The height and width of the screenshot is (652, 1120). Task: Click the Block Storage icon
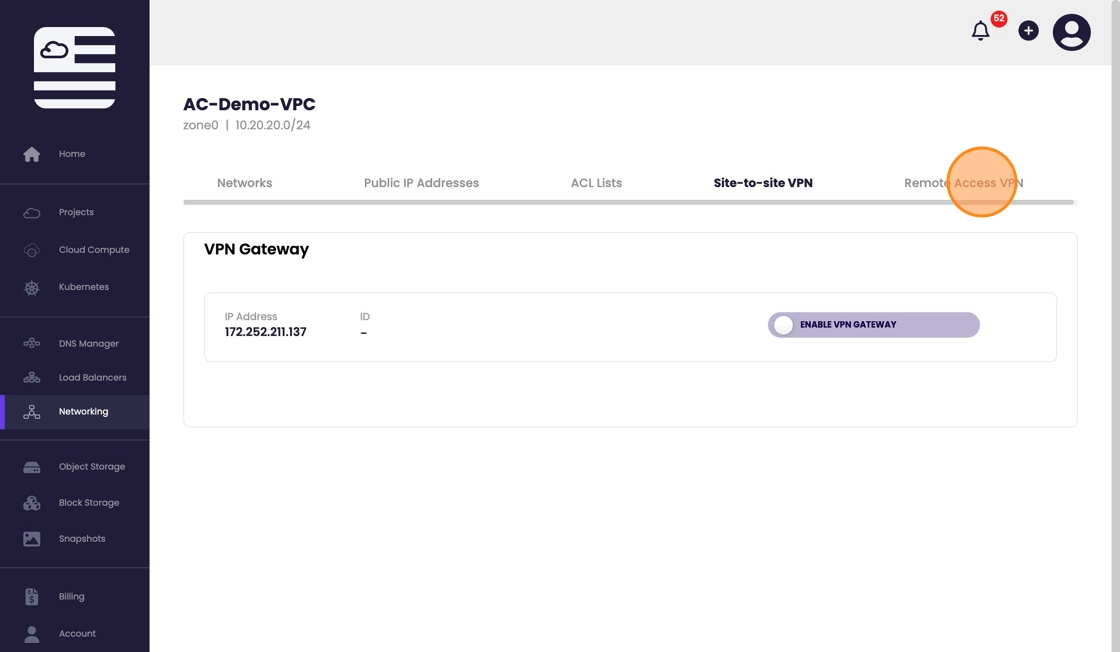tap(32, 503)
